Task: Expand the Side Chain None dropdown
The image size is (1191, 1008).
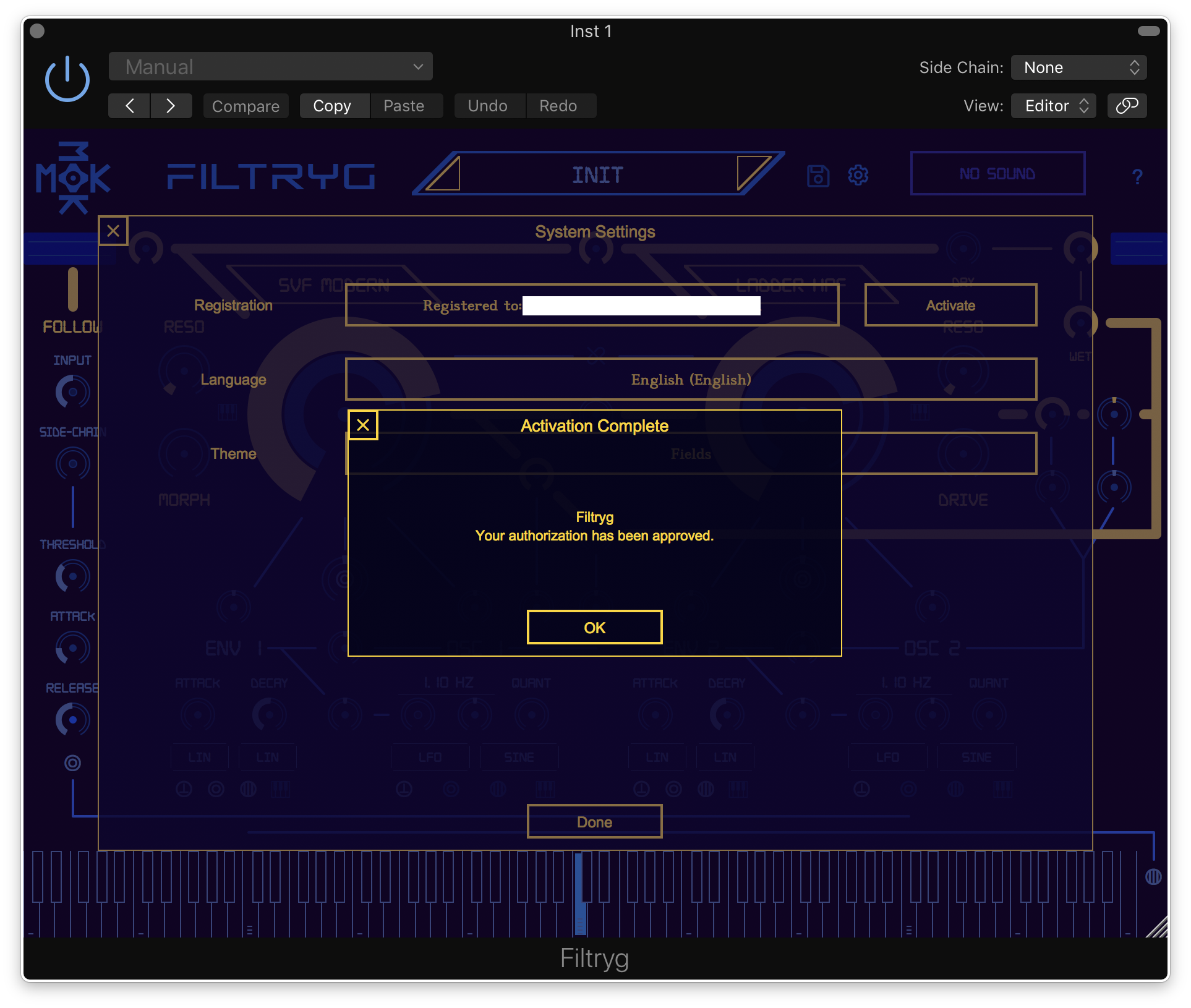Action: pyautogui.click(x=1078, y=67)
